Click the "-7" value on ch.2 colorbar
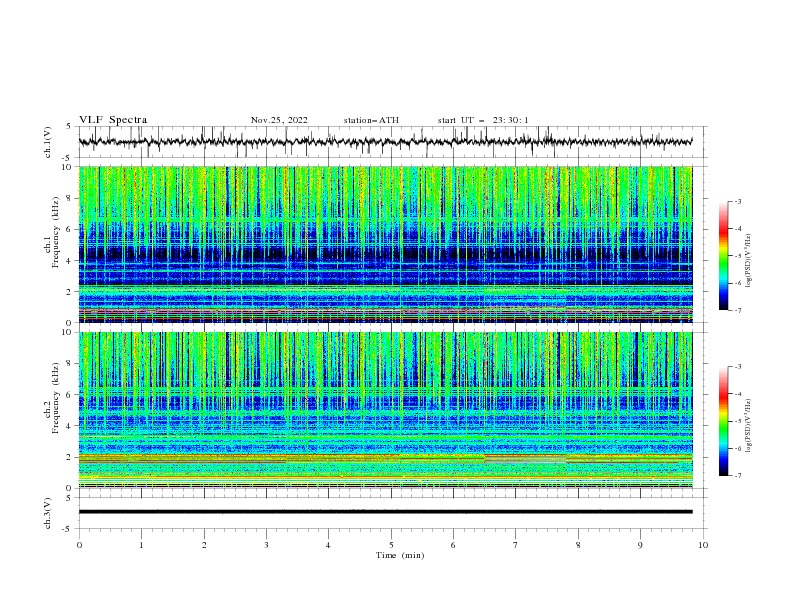 click(x=738, y=476)
